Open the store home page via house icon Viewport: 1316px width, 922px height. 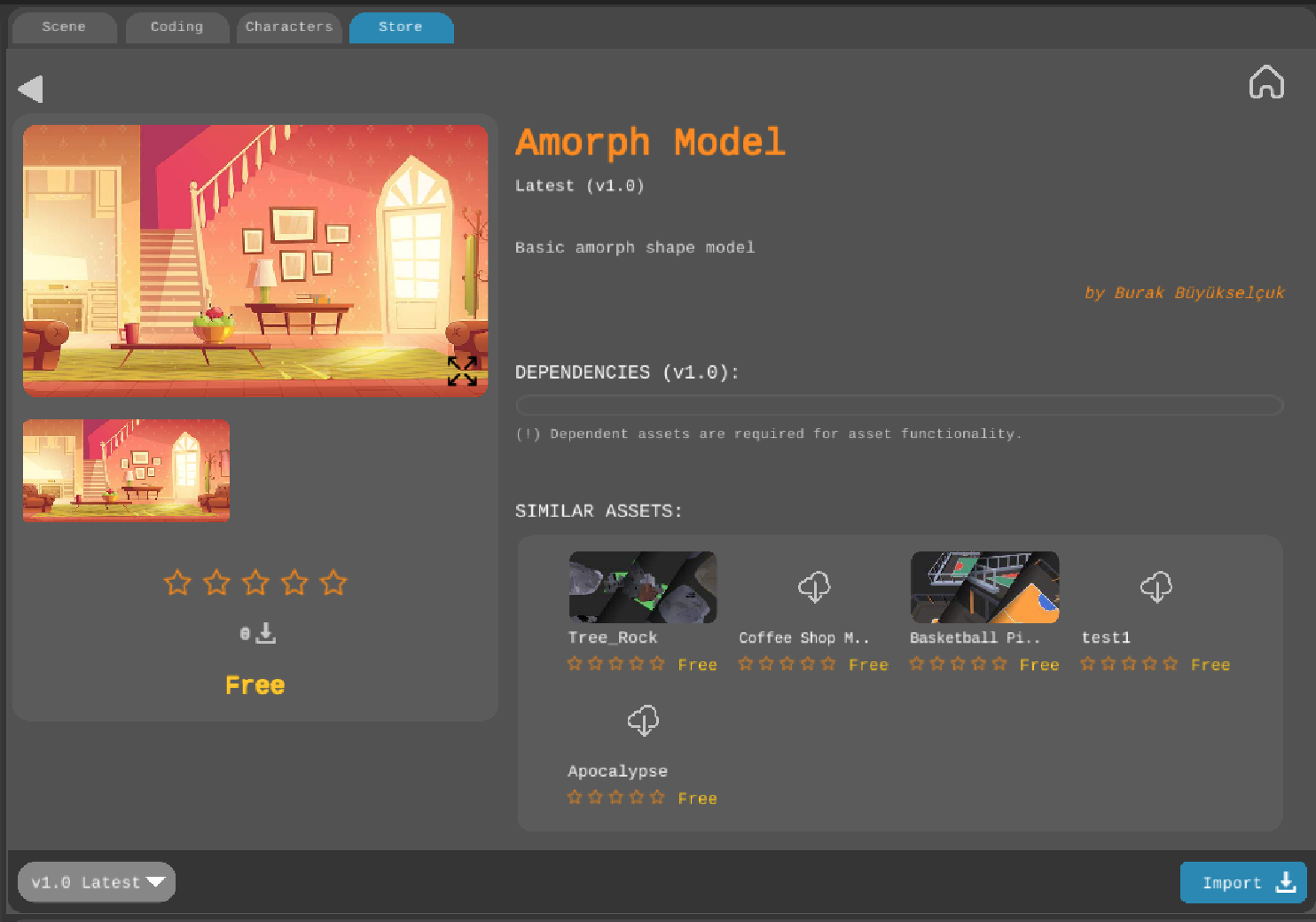click(1266, 82)
